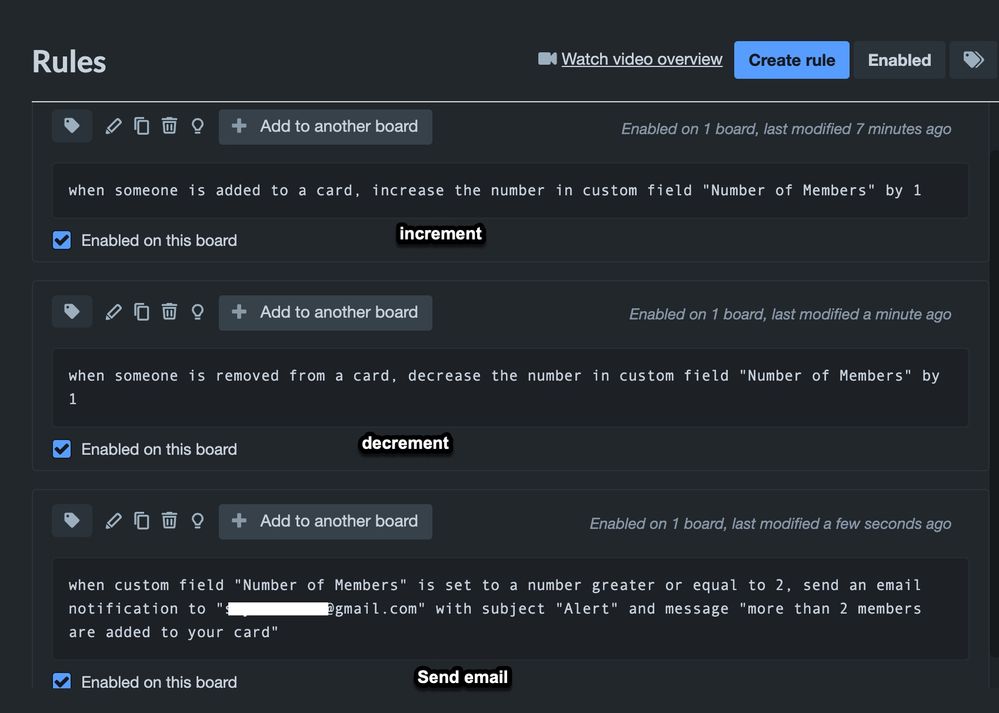Toggle Enabled on this board for Send email rule
999x713 pixels.
(x=61, y=681)
